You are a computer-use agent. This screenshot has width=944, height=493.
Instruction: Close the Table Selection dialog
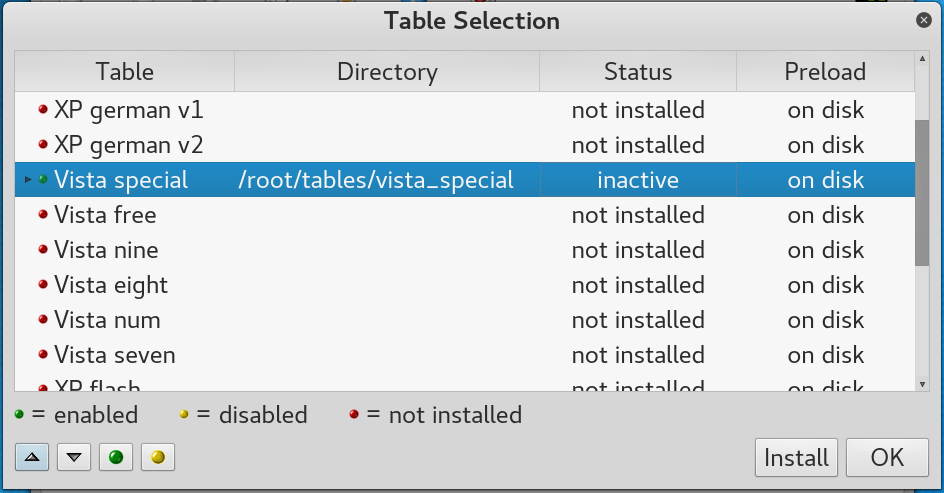pyautogui.click(x=924, y=19)
